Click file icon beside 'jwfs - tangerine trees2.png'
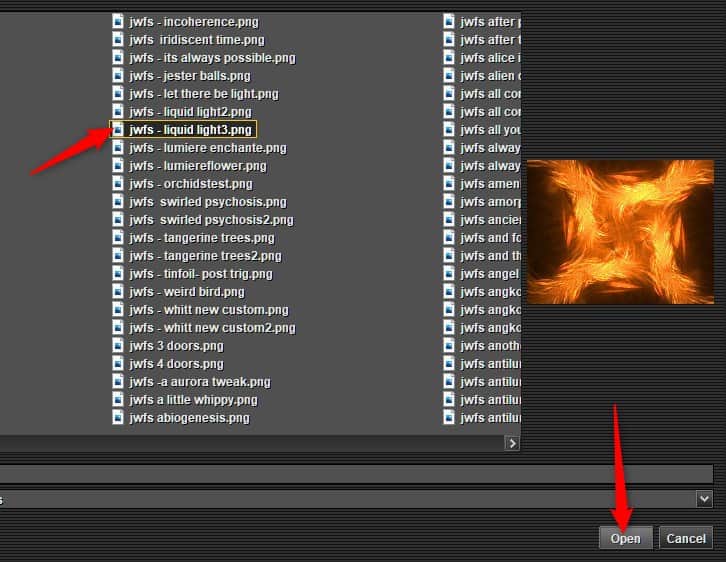This screenshot has width=726, height=562. point(118,256)
